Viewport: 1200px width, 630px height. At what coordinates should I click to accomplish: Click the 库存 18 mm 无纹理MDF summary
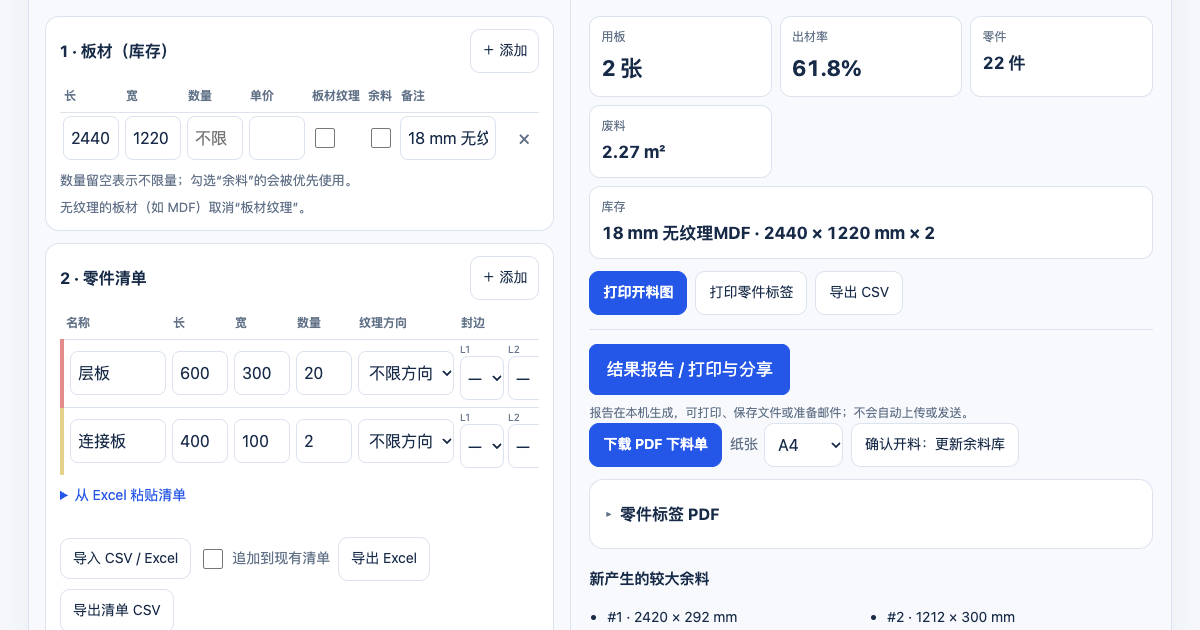[x=871, y=222]
